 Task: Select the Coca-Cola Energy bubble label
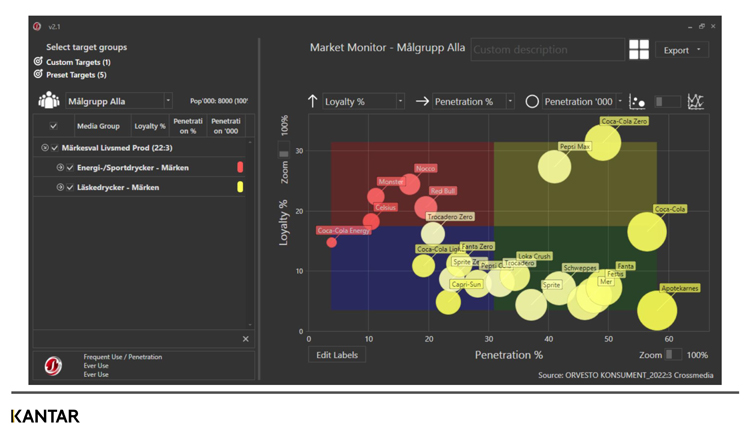tap(343, 230)
